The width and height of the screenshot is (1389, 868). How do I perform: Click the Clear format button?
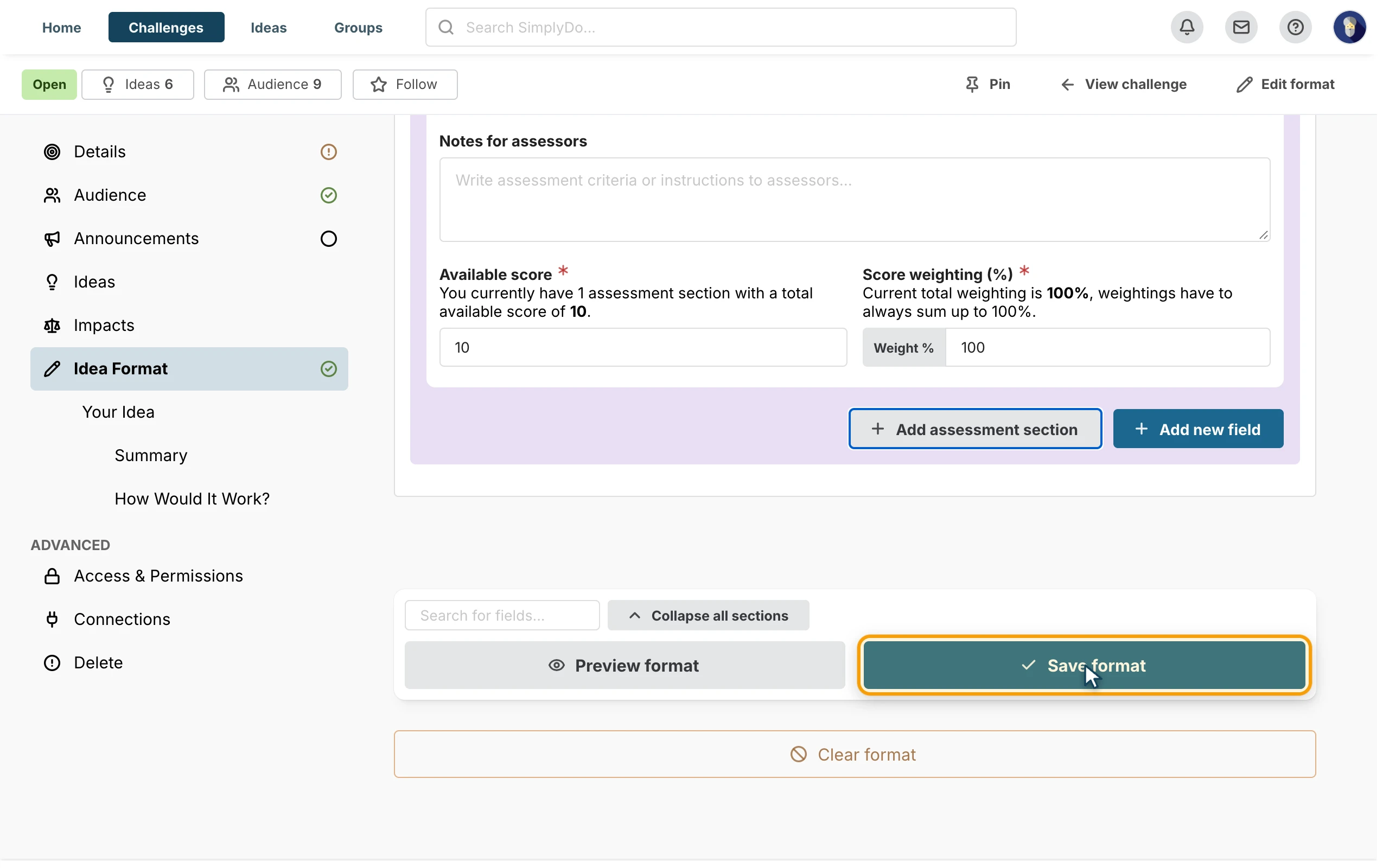855,754
